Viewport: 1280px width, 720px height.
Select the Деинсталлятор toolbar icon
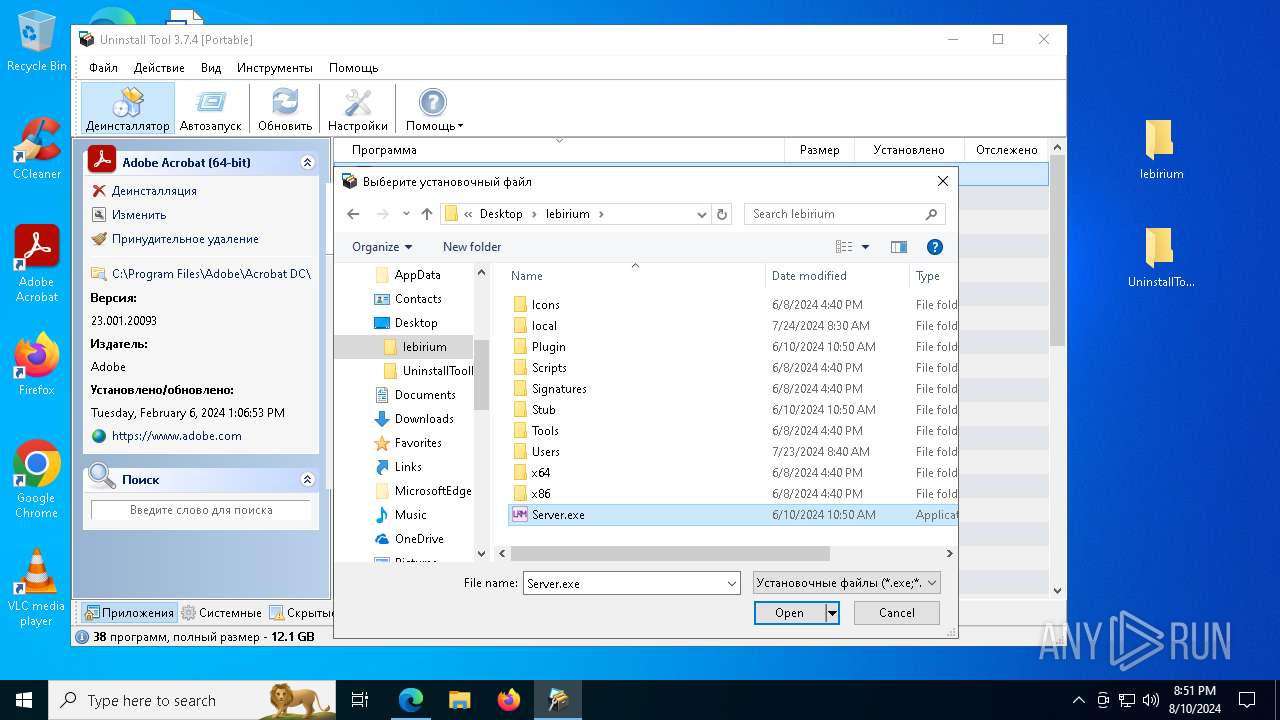128,109
